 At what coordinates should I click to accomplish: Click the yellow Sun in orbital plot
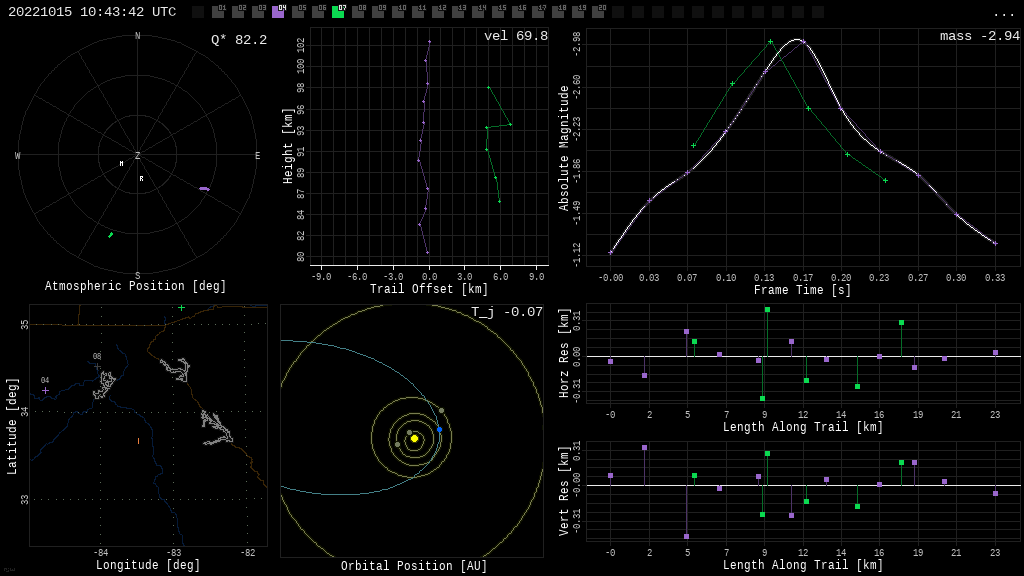coord(414,438)
